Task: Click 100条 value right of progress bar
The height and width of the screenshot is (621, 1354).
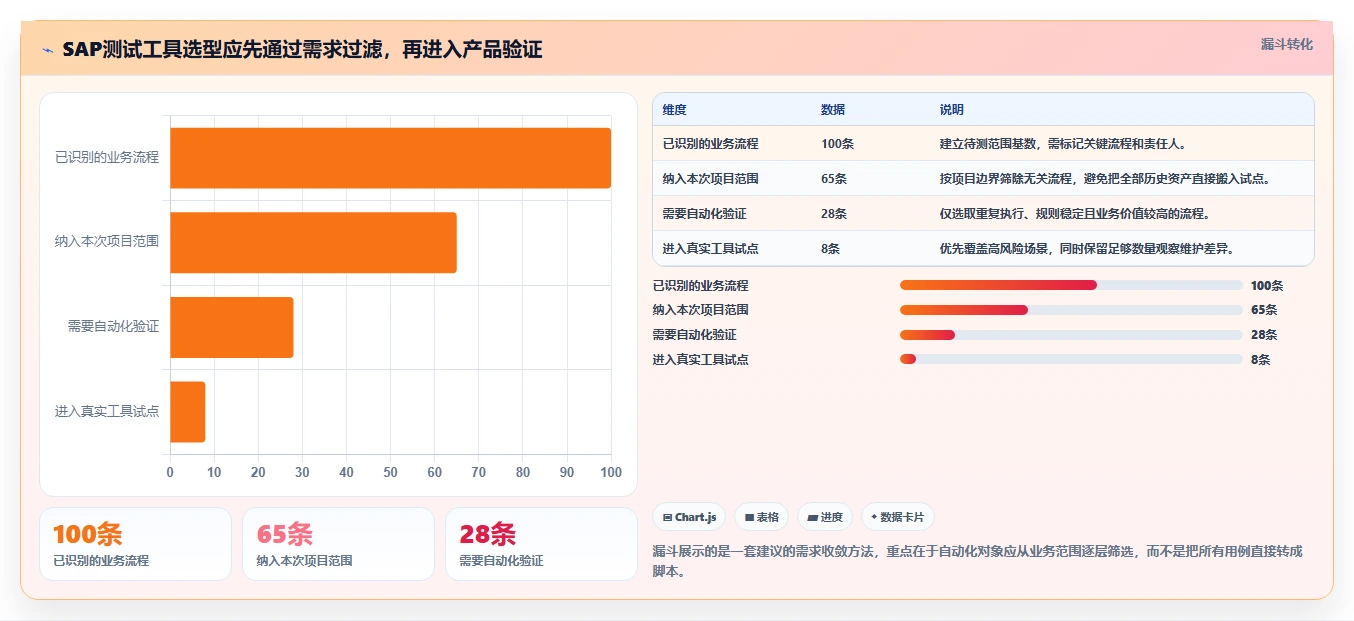Action: [x=1267, y=285]
